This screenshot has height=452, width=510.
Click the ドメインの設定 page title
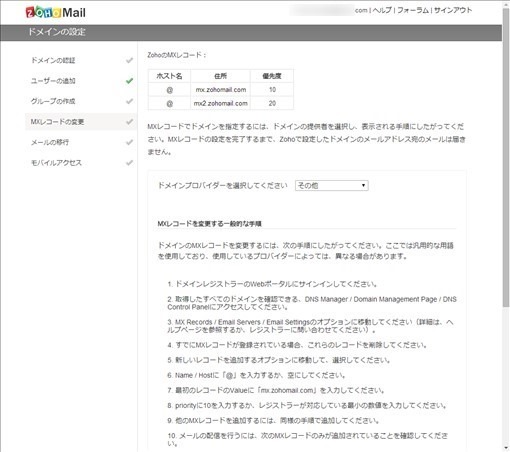tap(57, 32)
